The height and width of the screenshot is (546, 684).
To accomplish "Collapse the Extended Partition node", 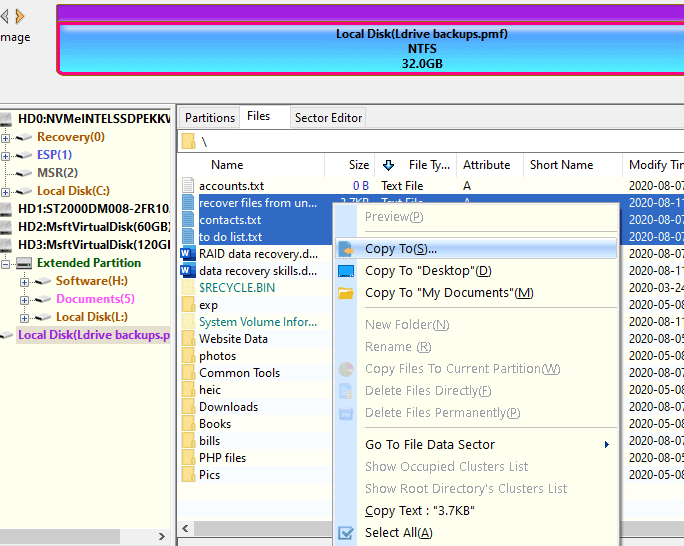I will coord(6,263).
